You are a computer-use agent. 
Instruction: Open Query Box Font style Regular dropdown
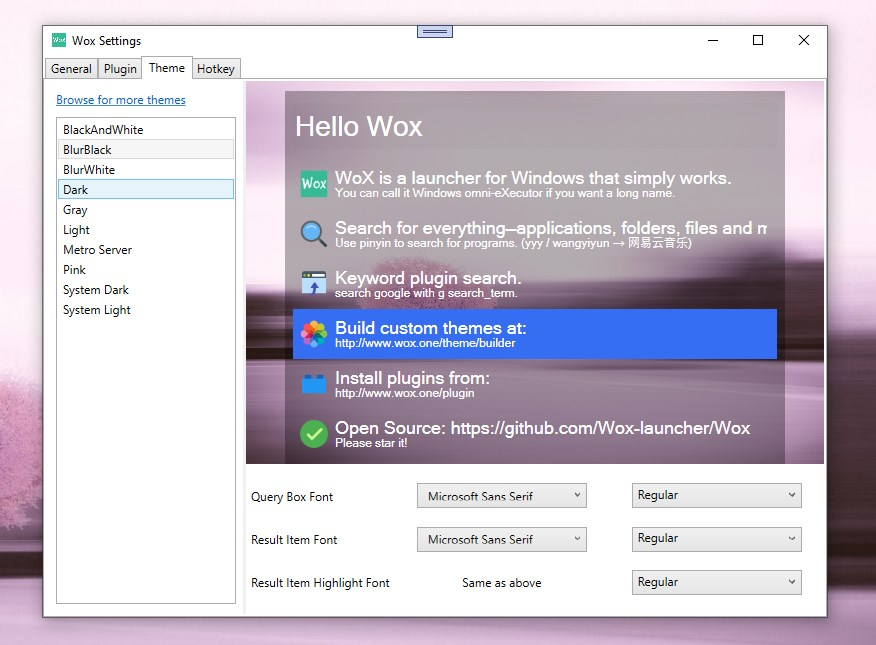[x=717, y=495]
